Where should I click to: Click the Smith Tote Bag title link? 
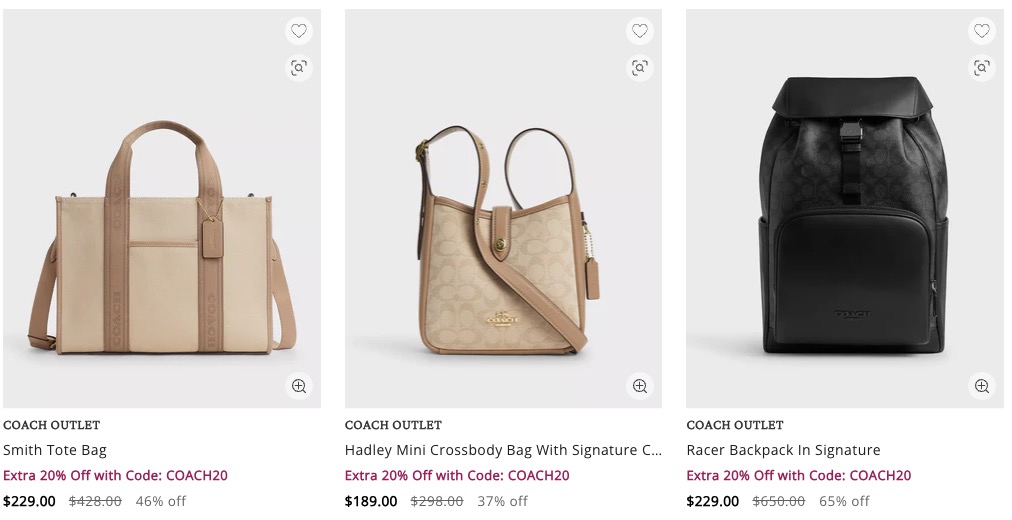[55, 450]
